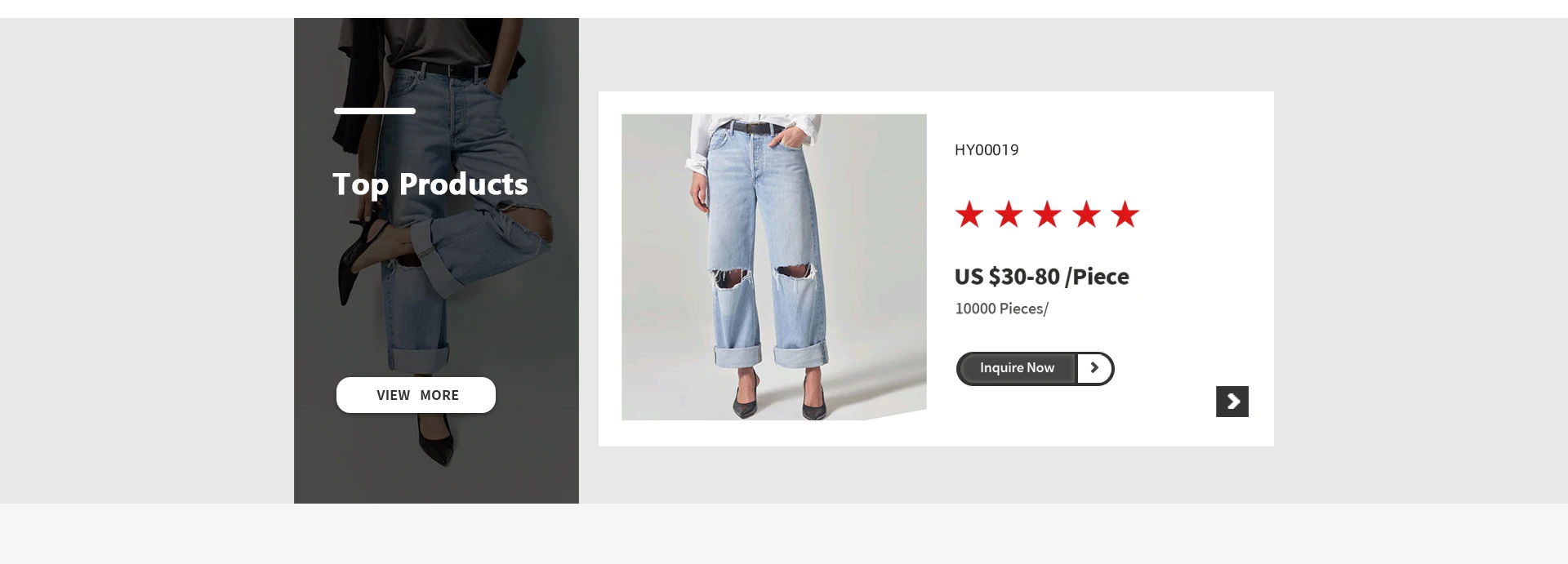The image size is (1568, 564).
Task: Click the pointed black shoe under VIEW MORE
Action: [437, 442]
